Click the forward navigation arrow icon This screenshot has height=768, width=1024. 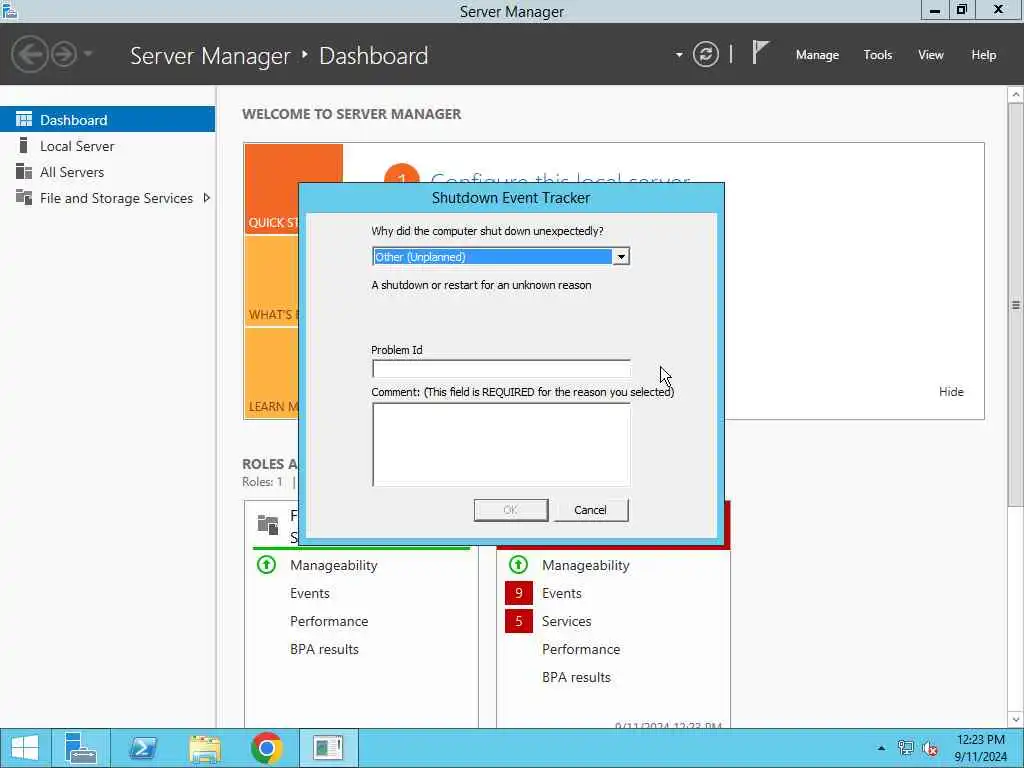[x=64, y=54]
